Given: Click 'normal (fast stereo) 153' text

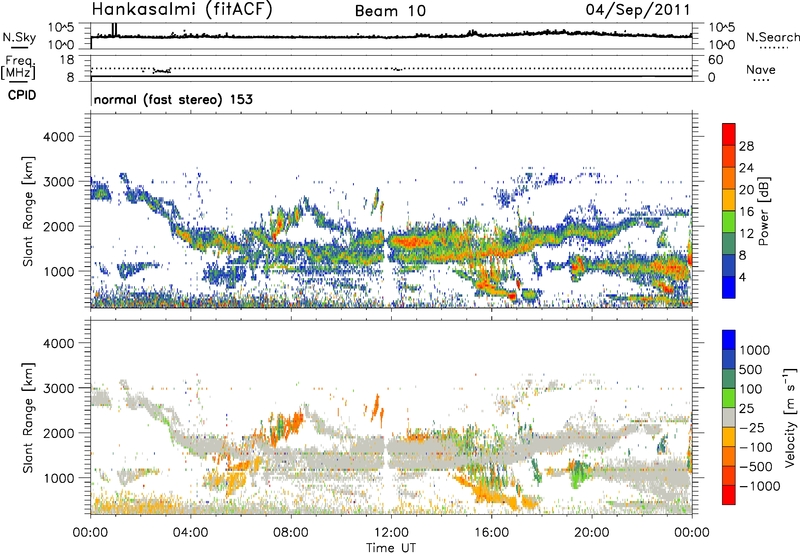Looking at the screenshot, I should coord(173,99).
